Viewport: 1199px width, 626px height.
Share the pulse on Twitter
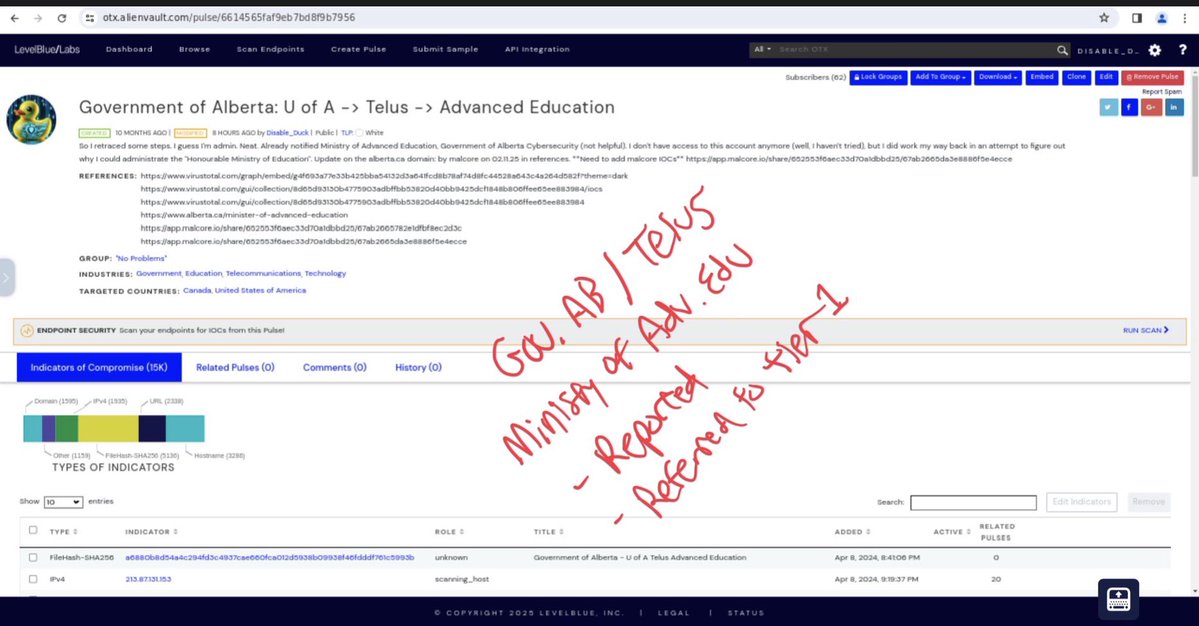[x=1108, y=108]
